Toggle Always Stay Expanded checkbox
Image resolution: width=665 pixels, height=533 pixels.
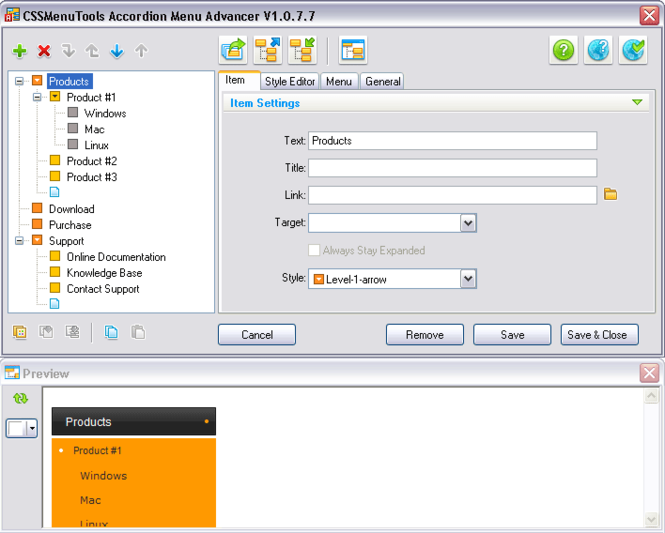[x=314, y=250]
